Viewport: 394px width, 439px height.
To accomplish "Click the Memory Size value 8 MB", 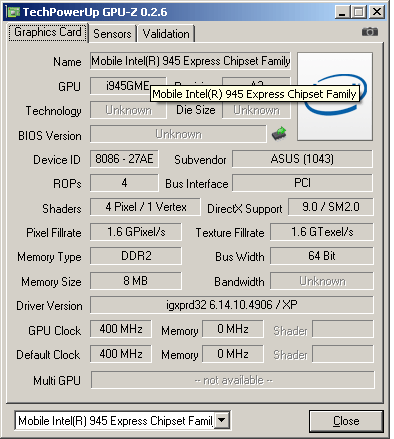I will tap(136, 281).
